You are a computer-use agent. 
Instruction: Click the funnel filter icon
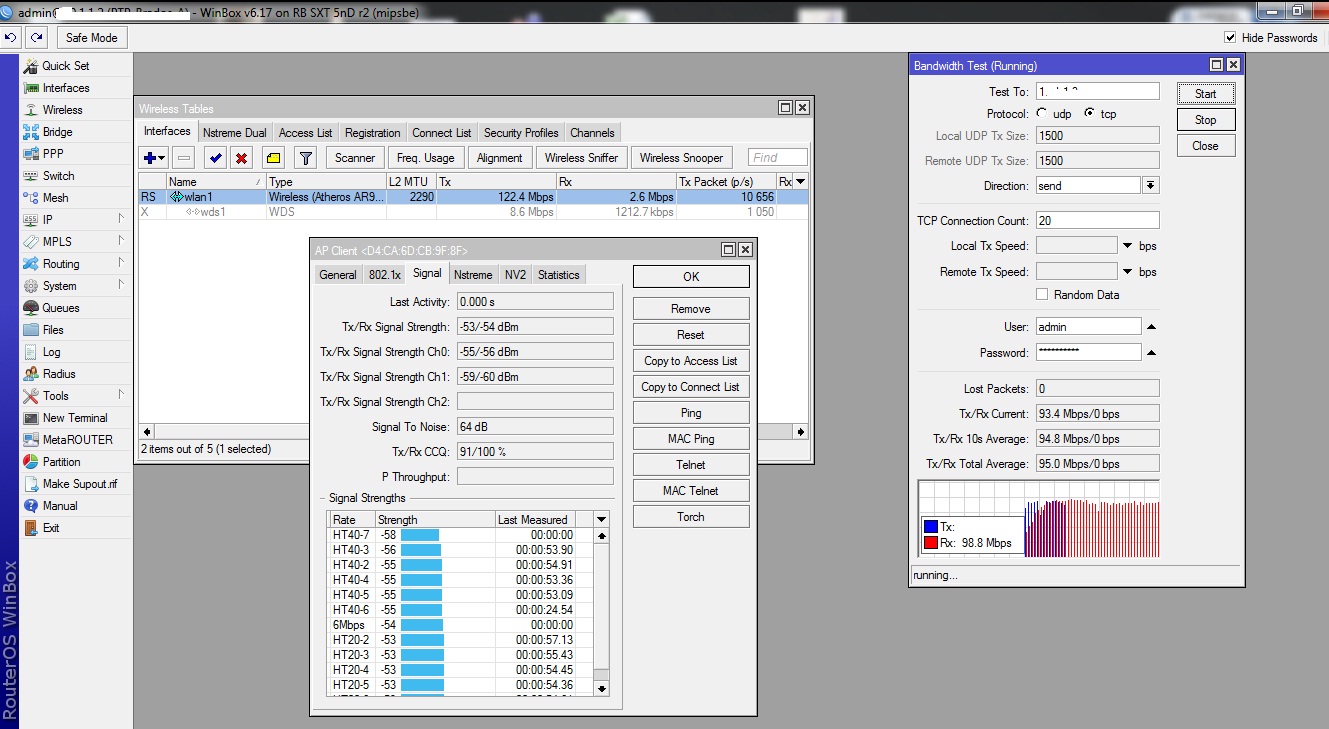coord(306,158)
